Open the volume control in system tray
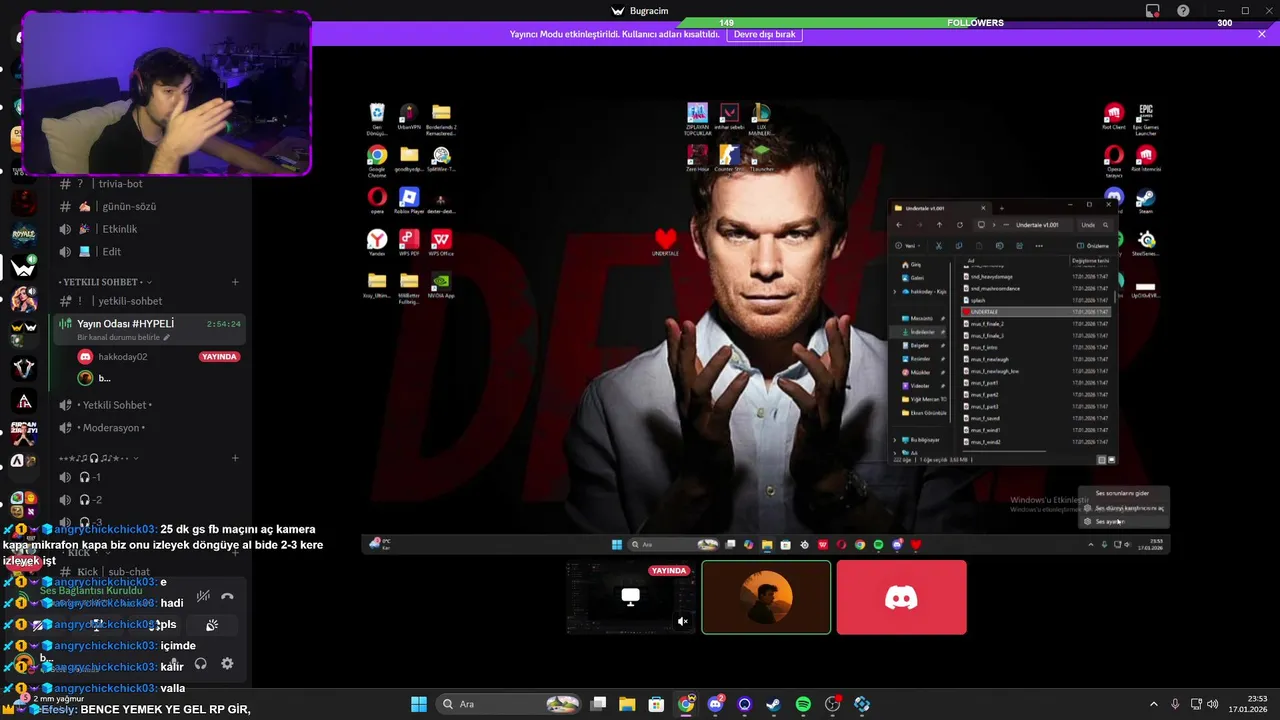Image resolution: width=1280 pixels, height=720 pixels. 1212,704
